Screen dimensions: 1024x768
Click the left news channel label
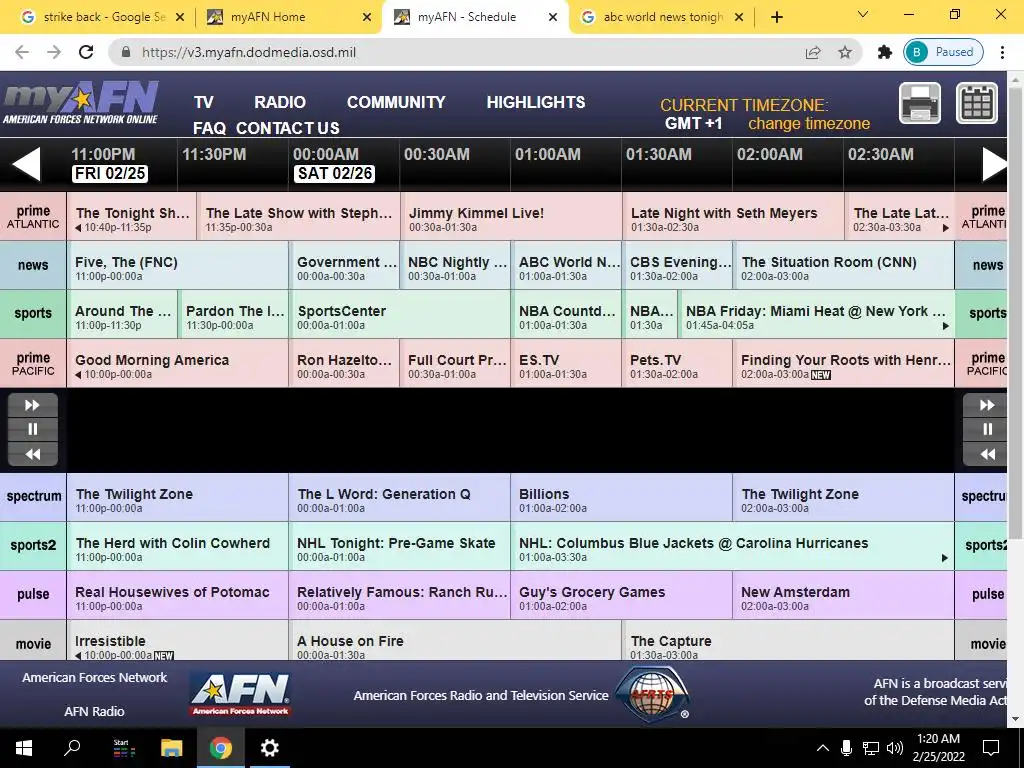pyautogui.click(x=33, y=266)
